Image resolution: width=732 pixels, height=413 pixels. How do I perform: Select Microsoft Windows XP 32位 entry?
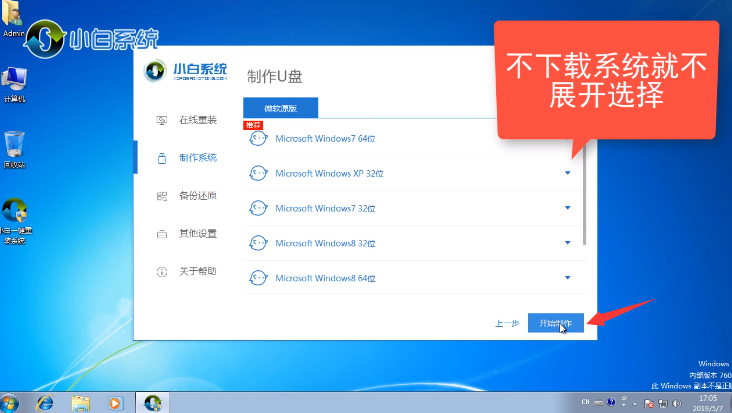[414, 173]
